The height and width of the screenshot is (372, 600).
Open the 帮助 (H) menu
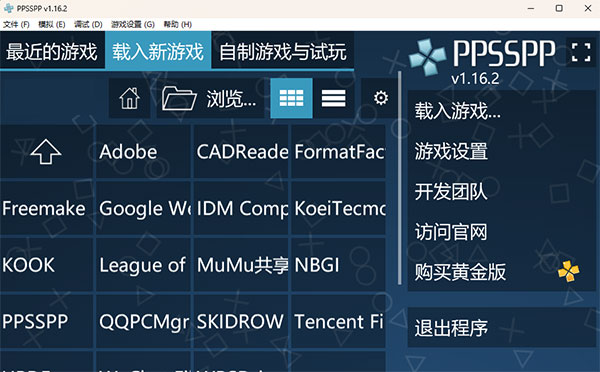pyautogui.click(x=178, y=24)
